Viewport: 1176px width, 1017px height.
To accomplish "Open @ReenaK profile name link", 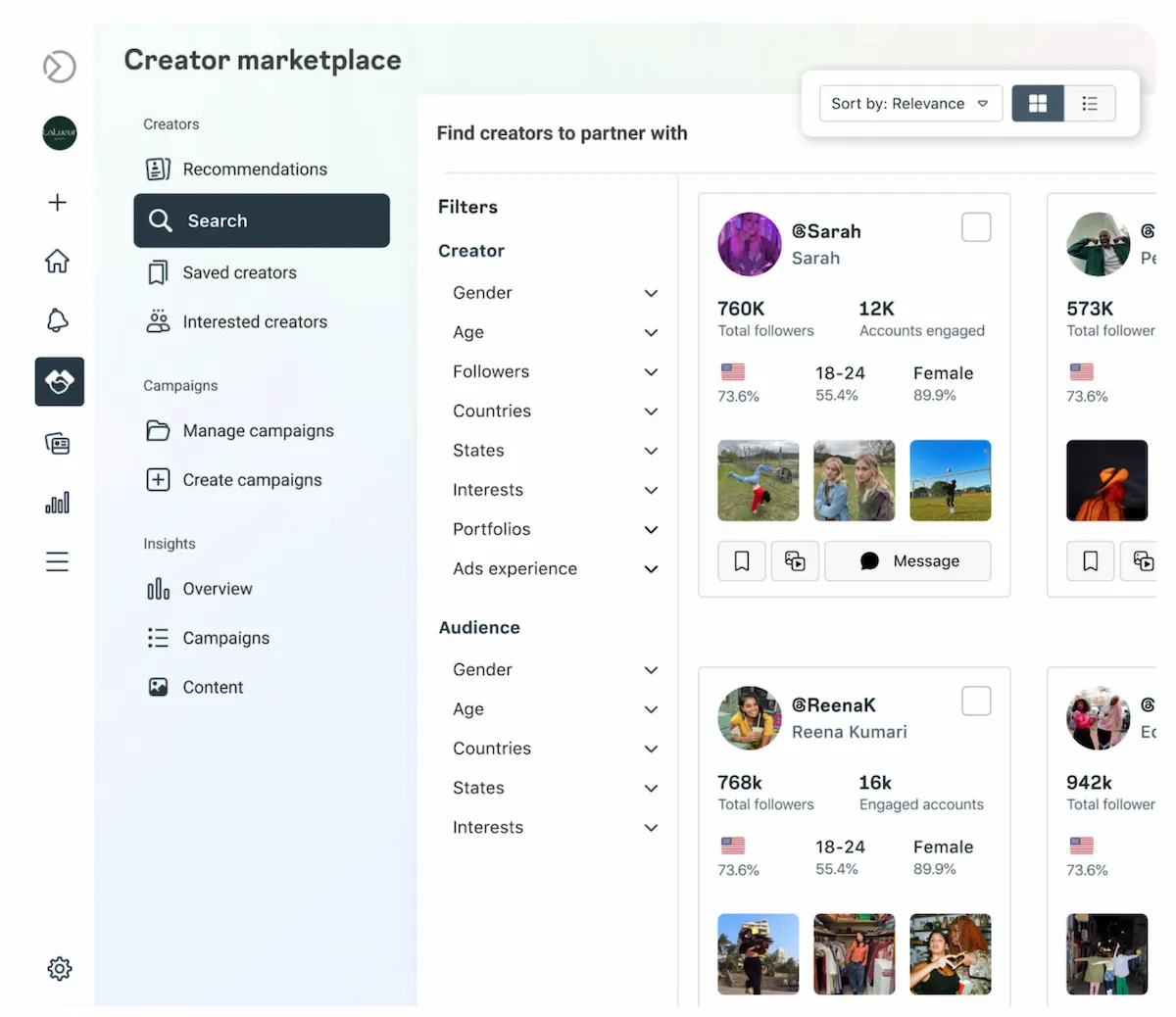I will 834,705.
